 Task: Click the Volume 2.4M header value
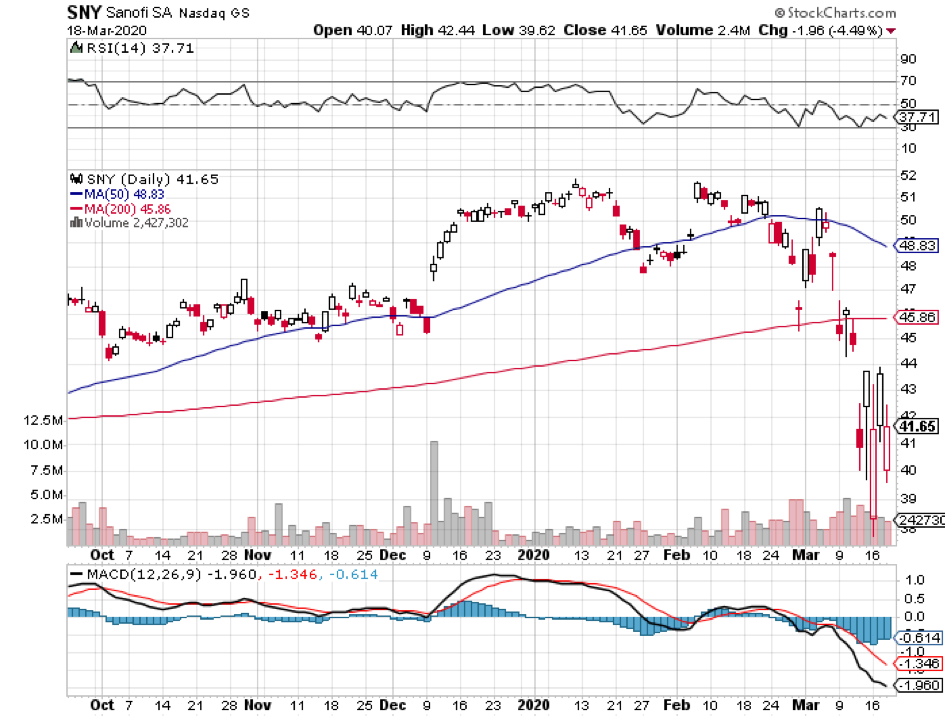click(x=703, y=30)
